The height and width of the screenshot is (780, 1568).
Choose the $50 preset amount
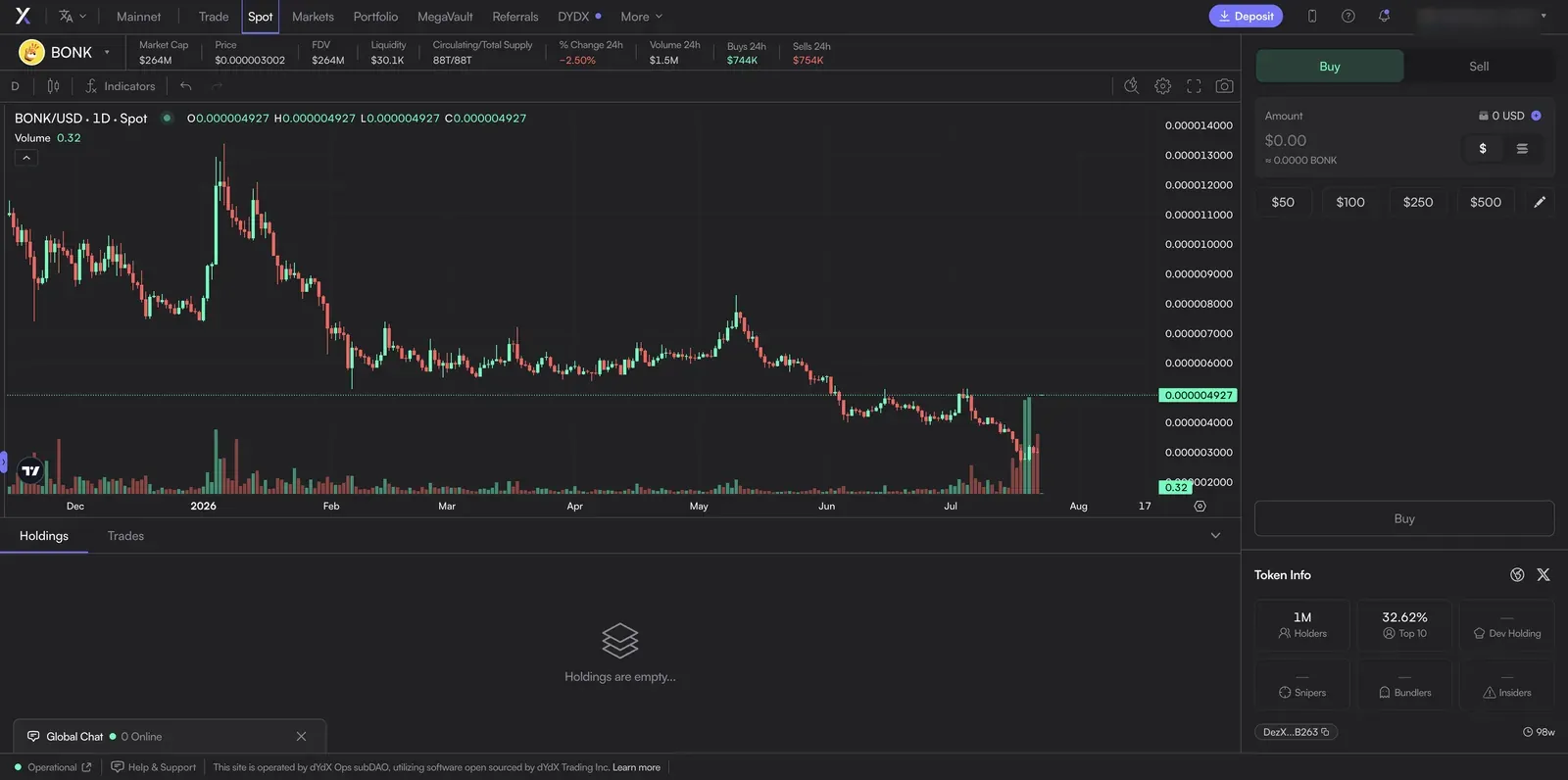click(1283, 202)
